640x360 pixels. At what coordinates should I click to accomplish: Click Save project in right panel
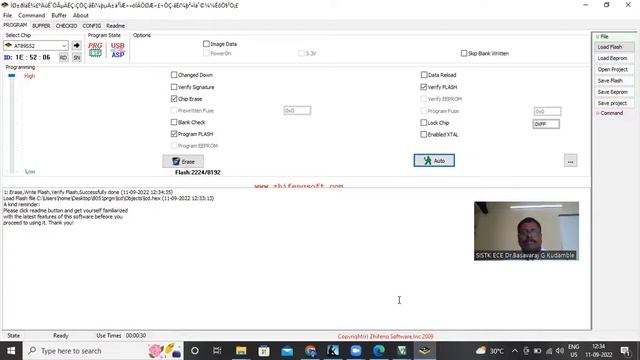click(x=614, y=103)
